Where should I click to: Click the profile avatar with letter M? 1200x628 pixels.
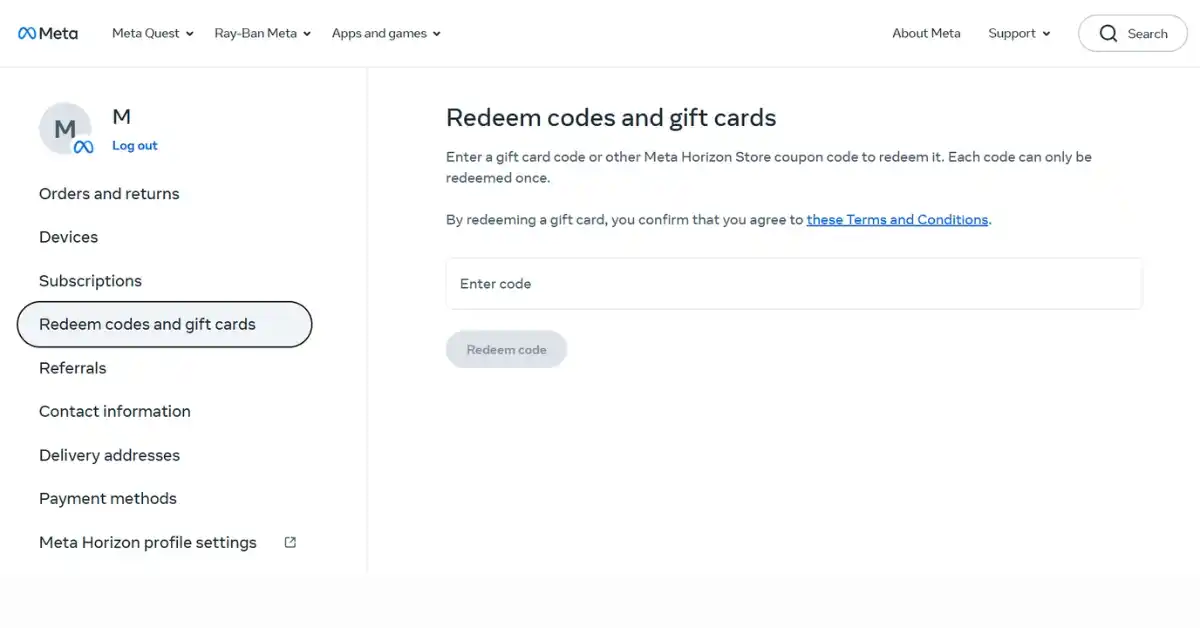coord(65,129)
